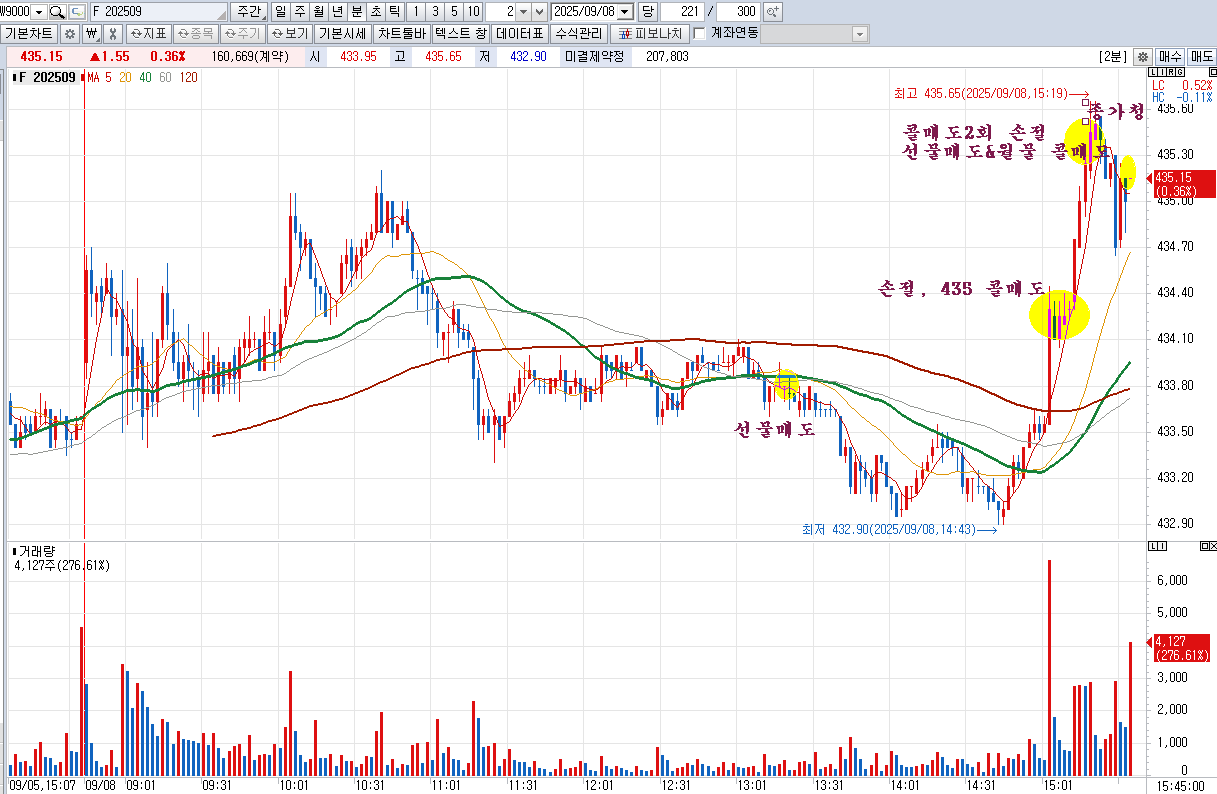Click the square marker before F 202509 in the legend
Viewport: 1217px width, 794px height.
[x=14, y=77]
